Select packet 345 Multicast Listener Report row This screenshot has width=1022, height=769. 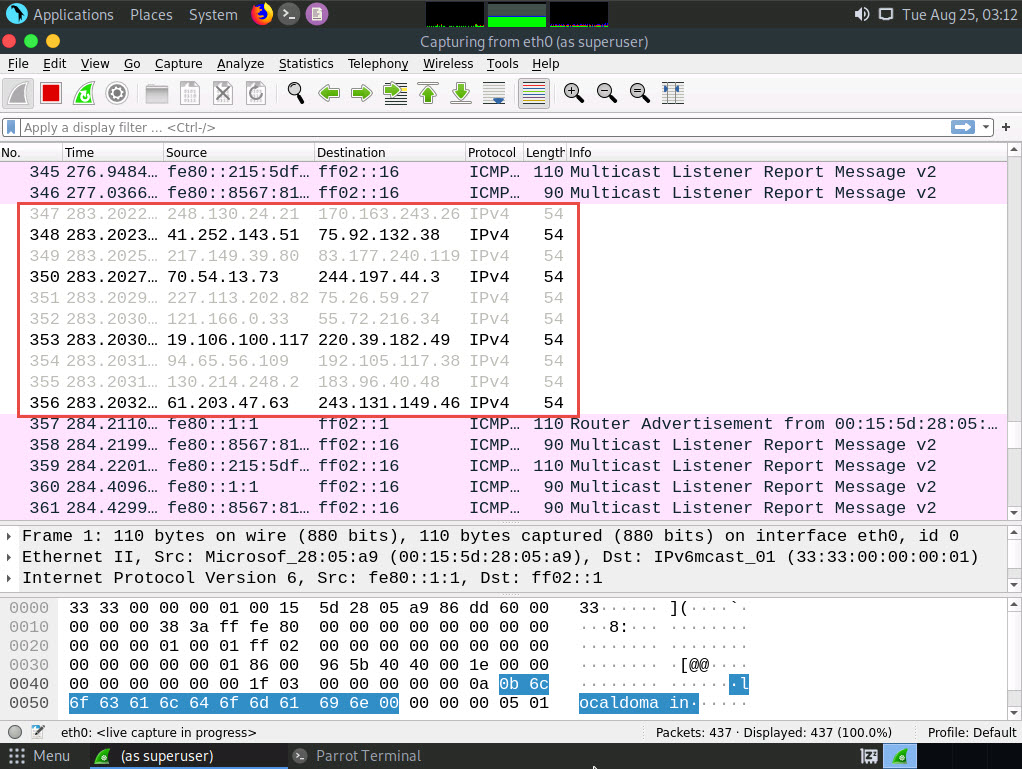click(x=503, y=172)
